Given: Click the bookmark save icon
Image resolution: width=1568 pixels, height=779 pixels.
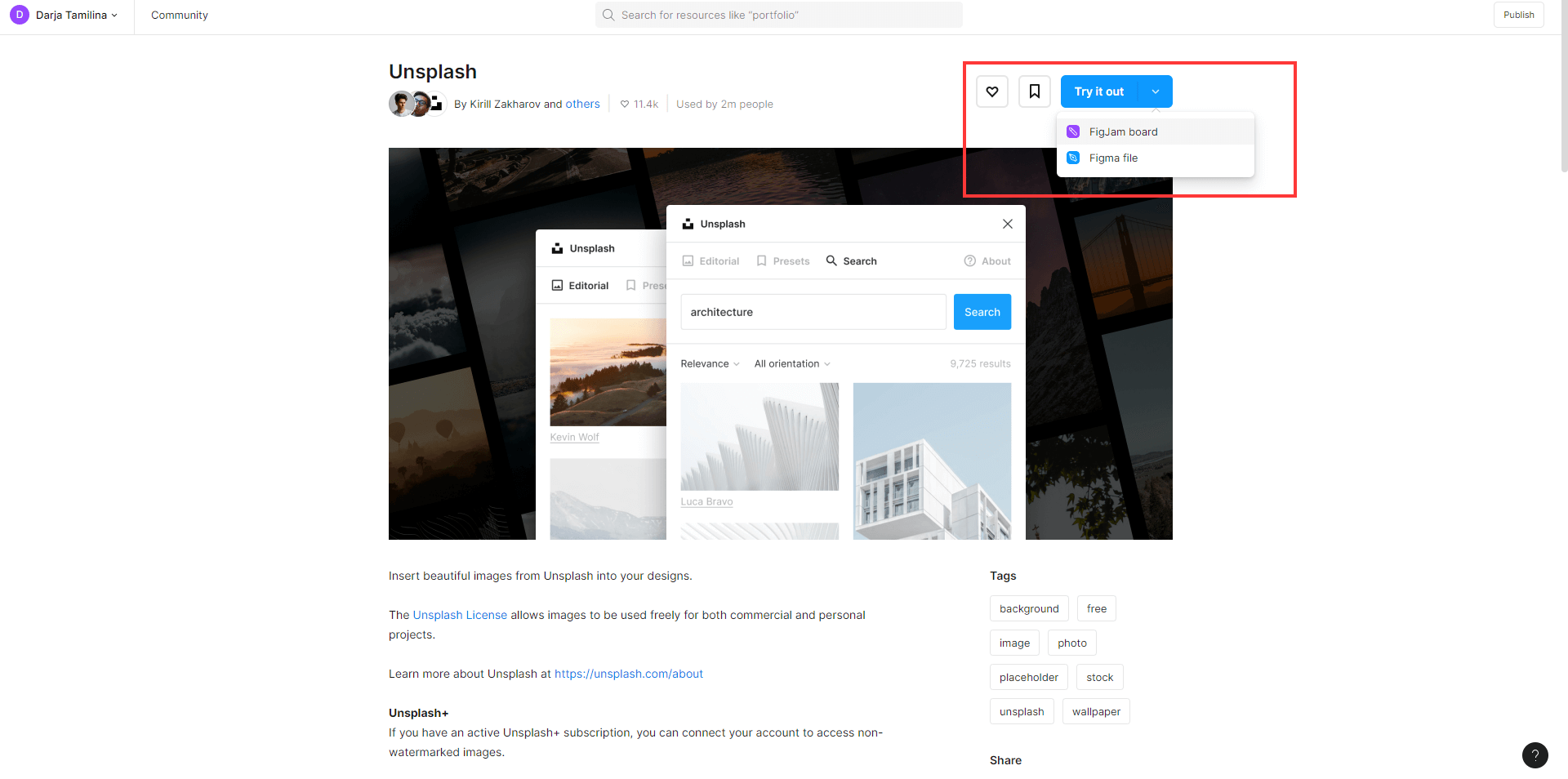Looking at the screenshot, I should coord(1035,91).
